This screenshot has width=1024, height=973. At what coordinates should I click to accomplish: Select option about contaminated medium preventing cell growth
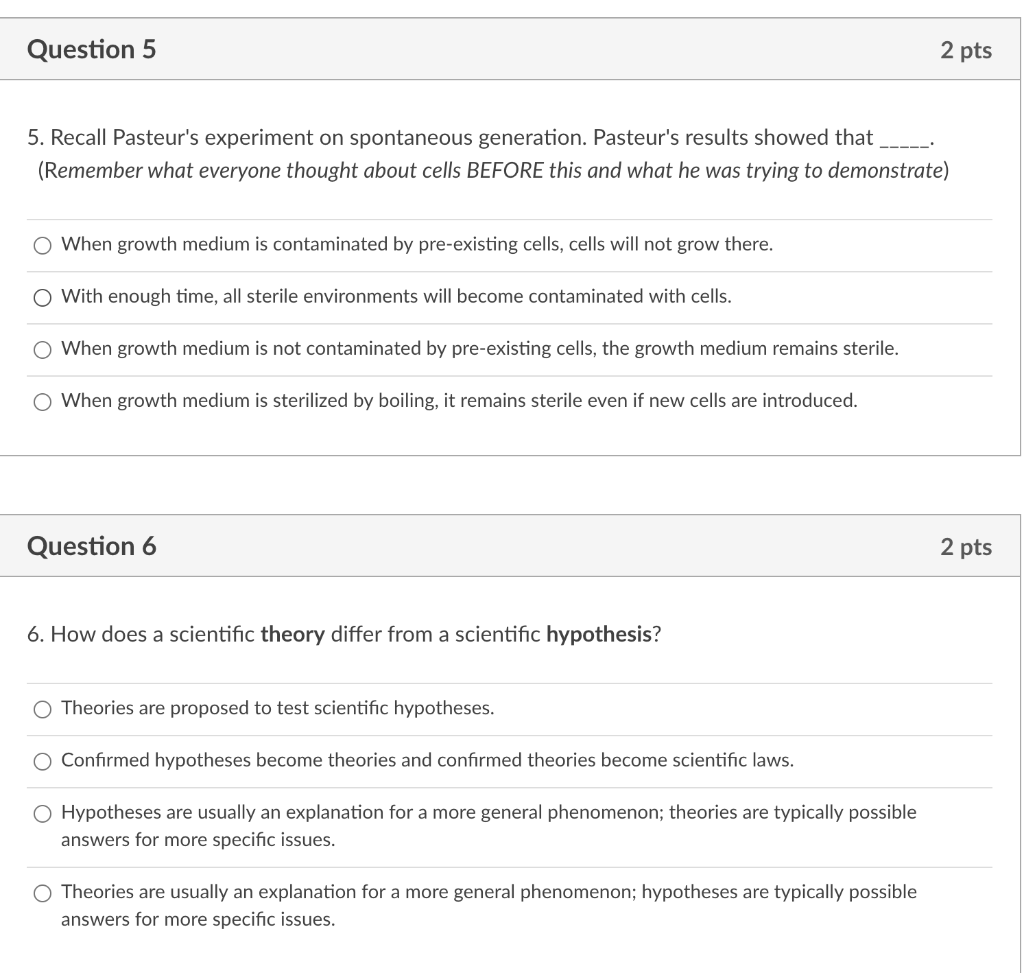tap(43, 244)
